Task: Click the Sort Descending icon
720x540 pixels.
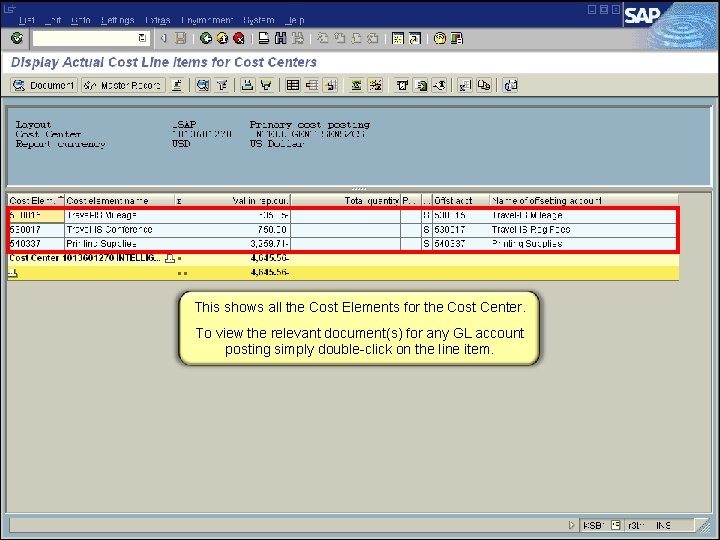Action: click(266, 85)
